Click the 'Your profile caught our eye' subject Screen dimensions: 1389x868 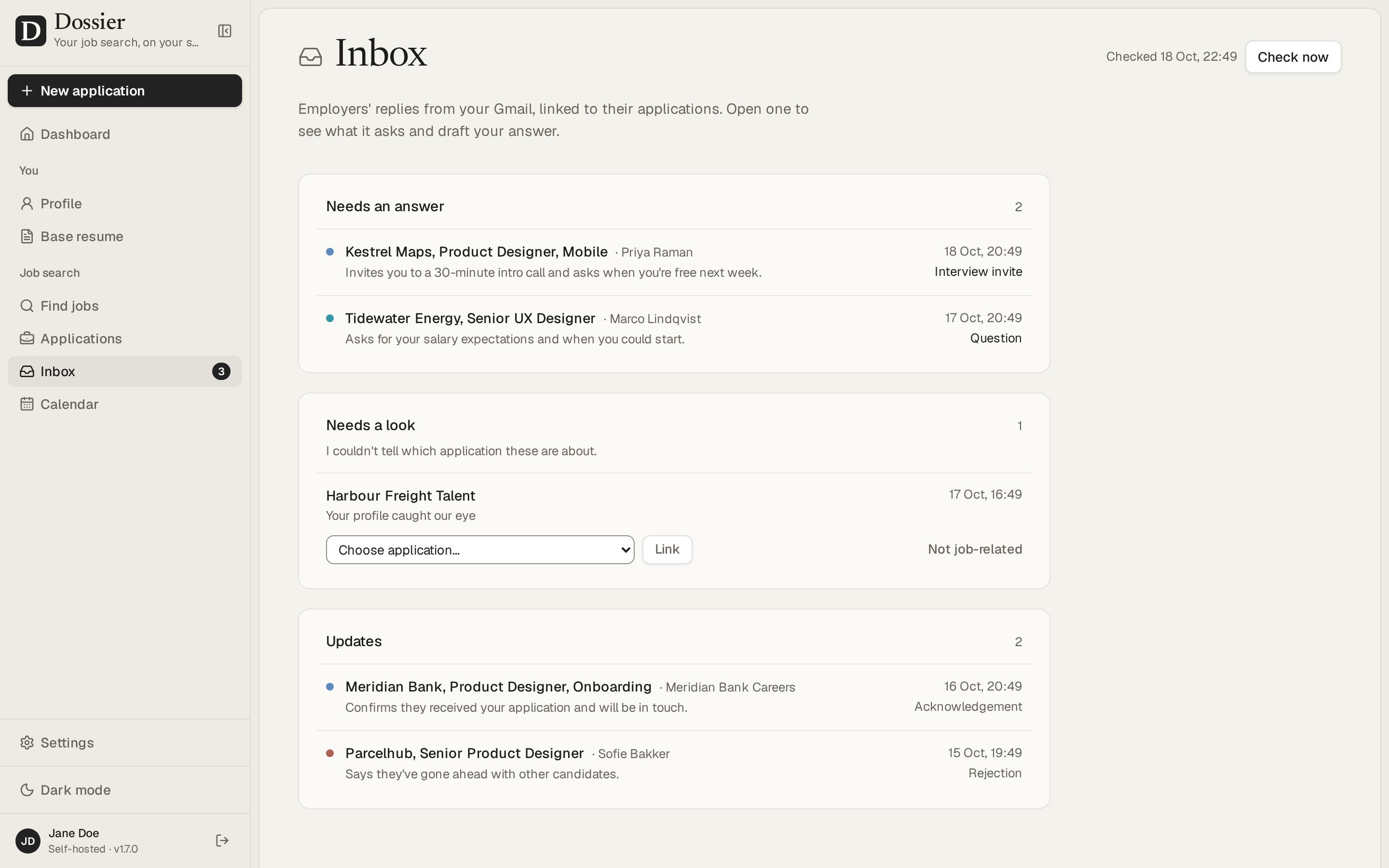[x=401, y=515]
